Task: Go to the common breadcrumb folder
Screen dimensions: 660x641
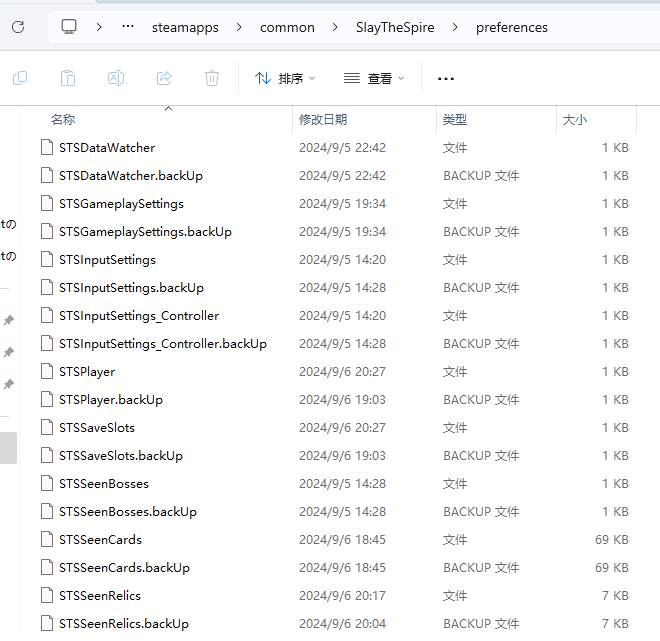Action: pos(287,28)
